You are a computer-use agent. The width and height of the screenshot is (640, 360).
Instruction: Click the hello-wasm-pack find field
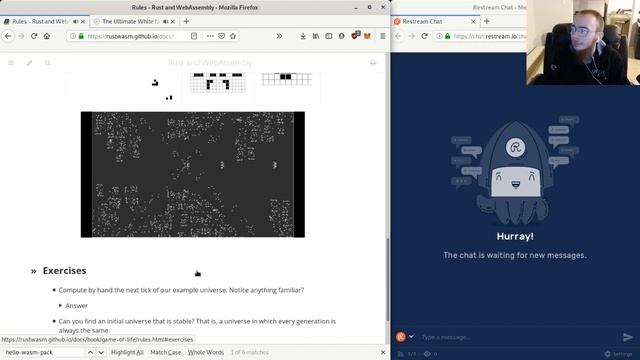coord(44,352)
